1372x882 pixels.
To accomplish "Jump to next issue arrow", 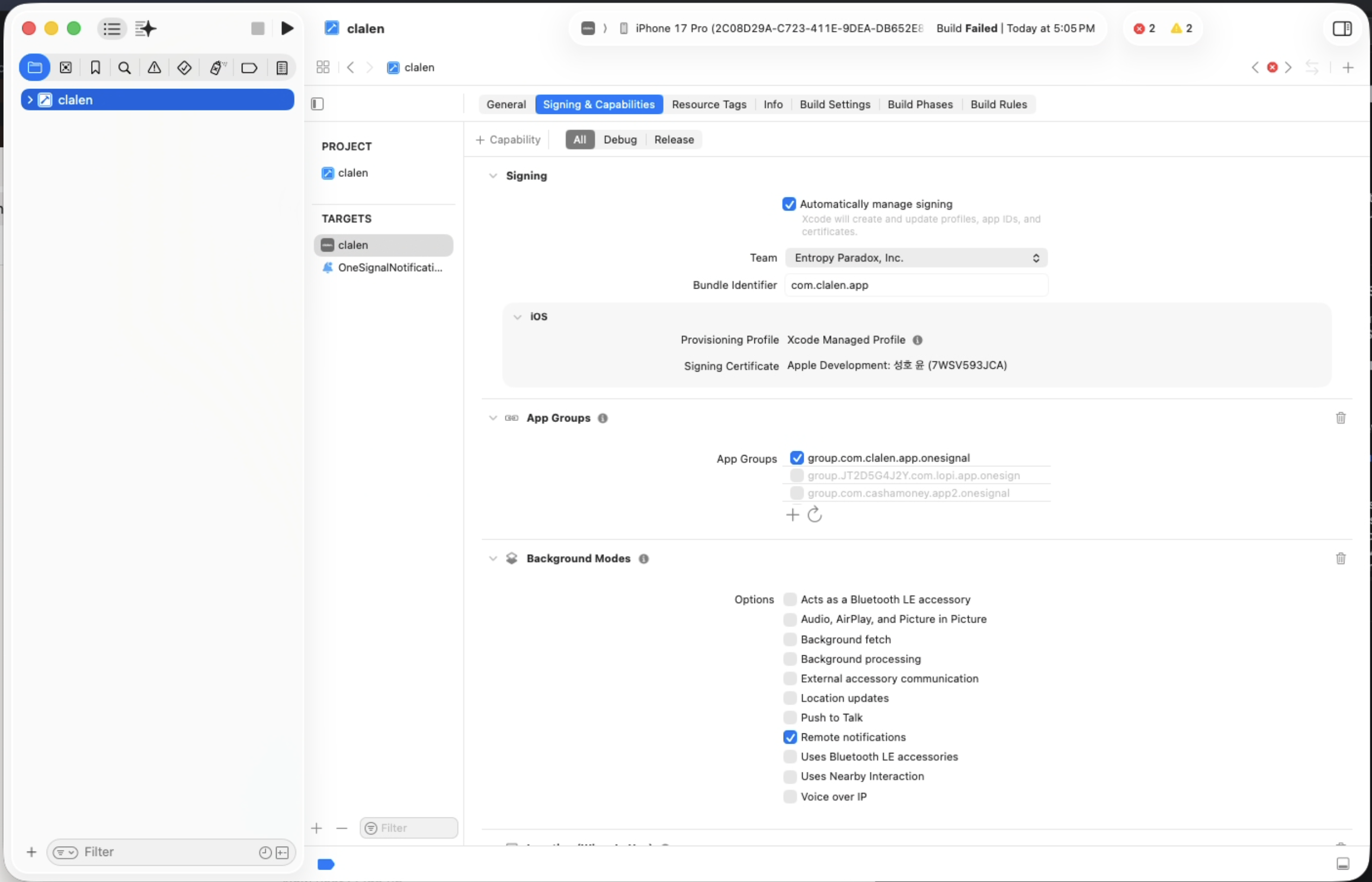I will click(x=1288, y=67).
